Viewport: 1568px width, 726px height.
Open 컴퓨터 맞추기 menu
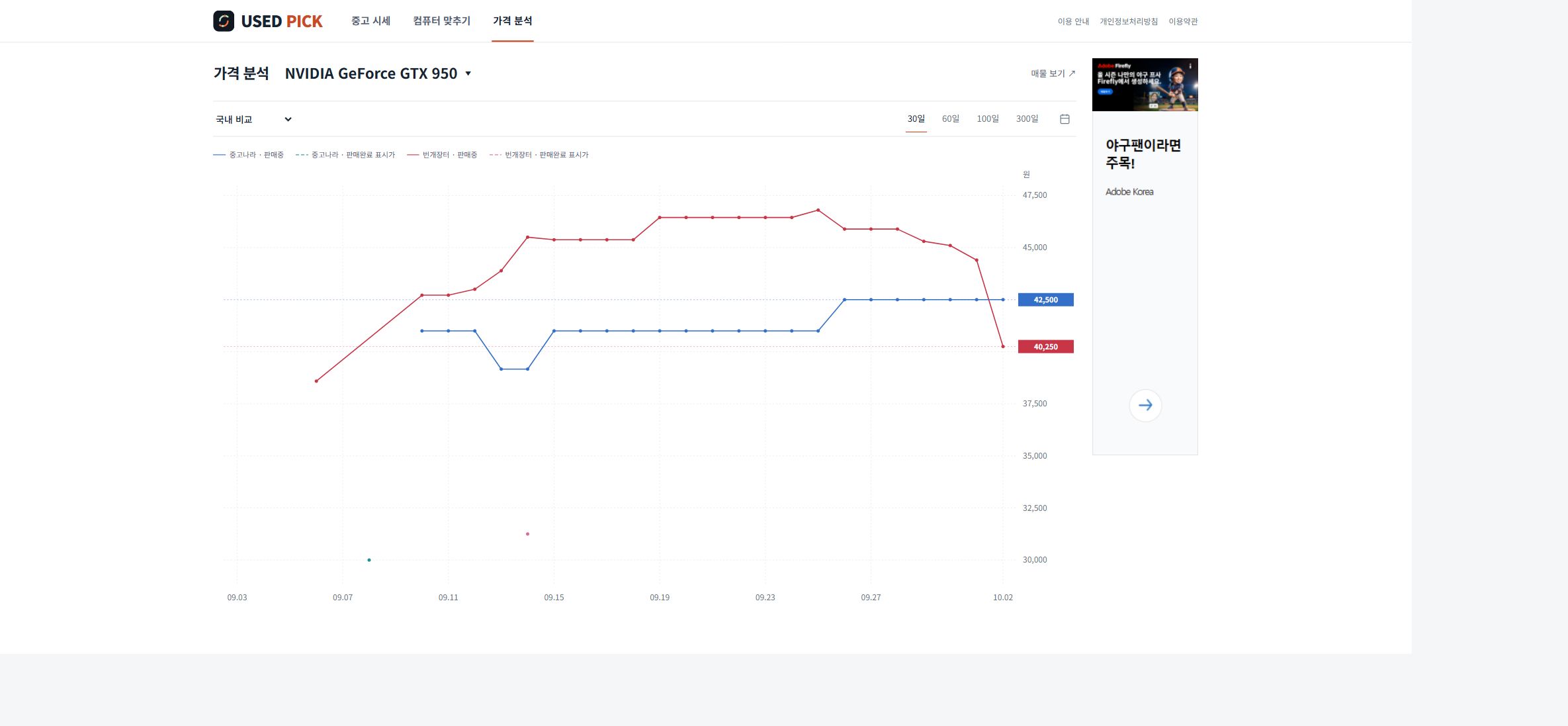pyautogui.click(x=441, y=21)
